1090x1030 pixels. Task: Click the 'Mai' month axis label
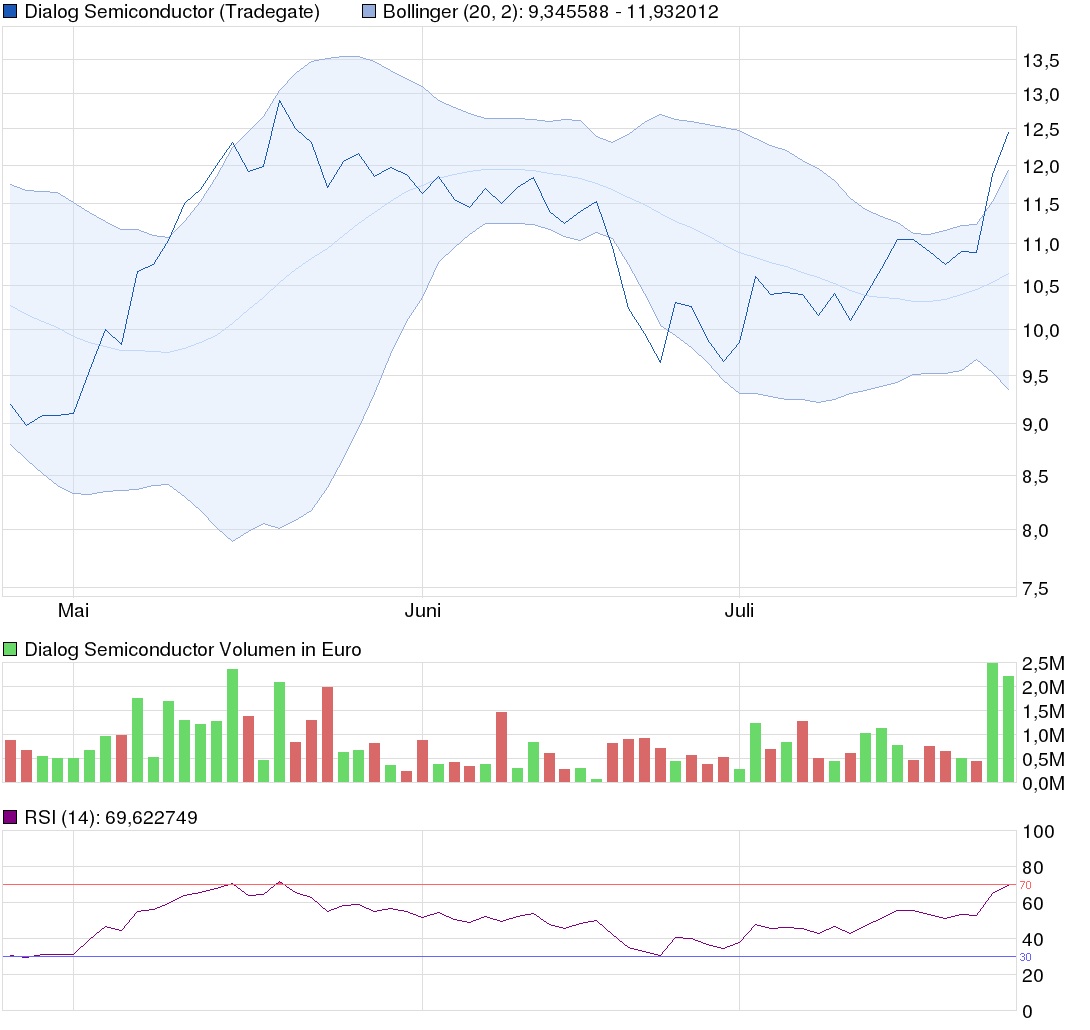pyautogui.click(x=73, y=610)
